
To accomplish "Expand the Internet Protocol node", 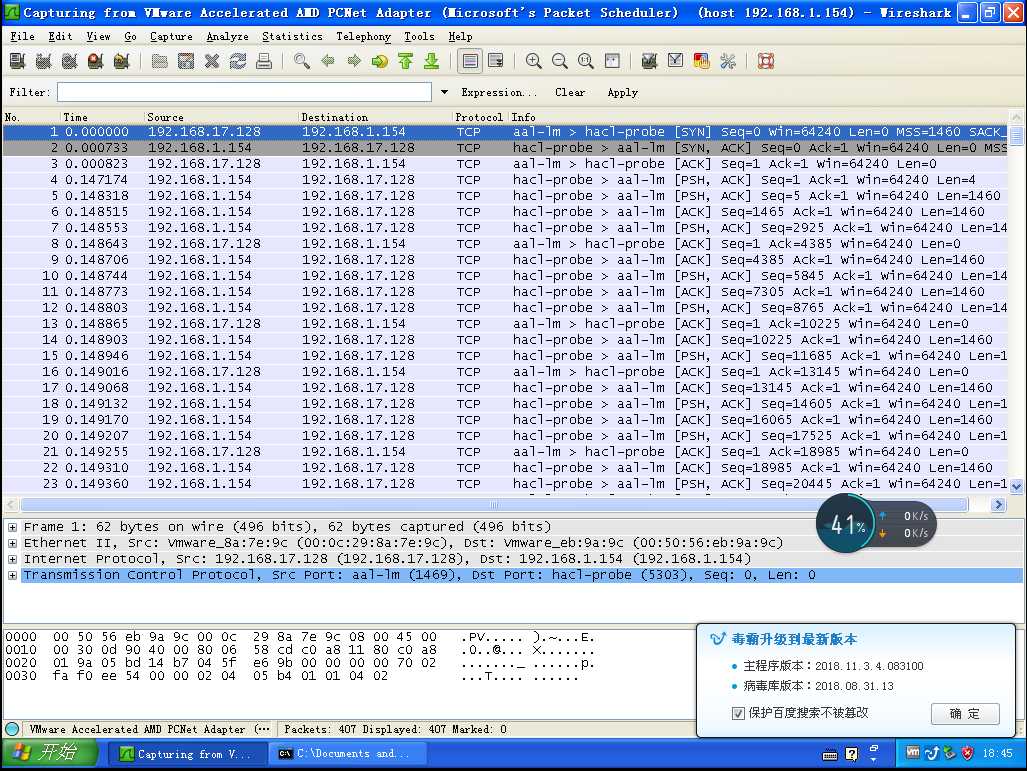I will (12, 559).
